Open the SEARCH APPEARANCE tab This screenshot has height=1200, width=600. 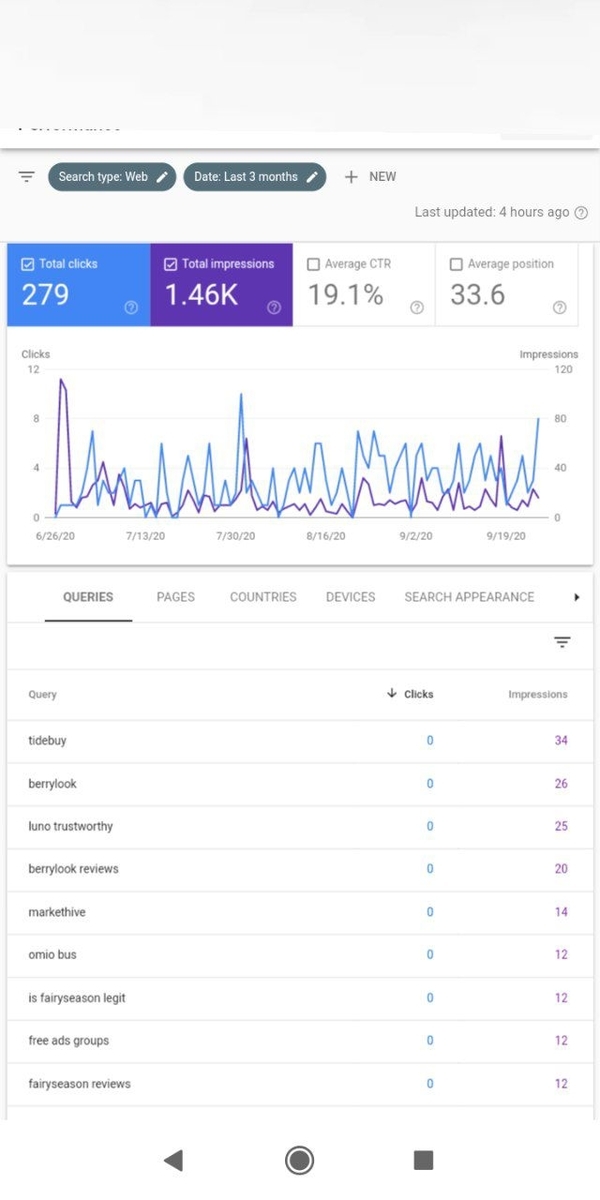(469, 597)
